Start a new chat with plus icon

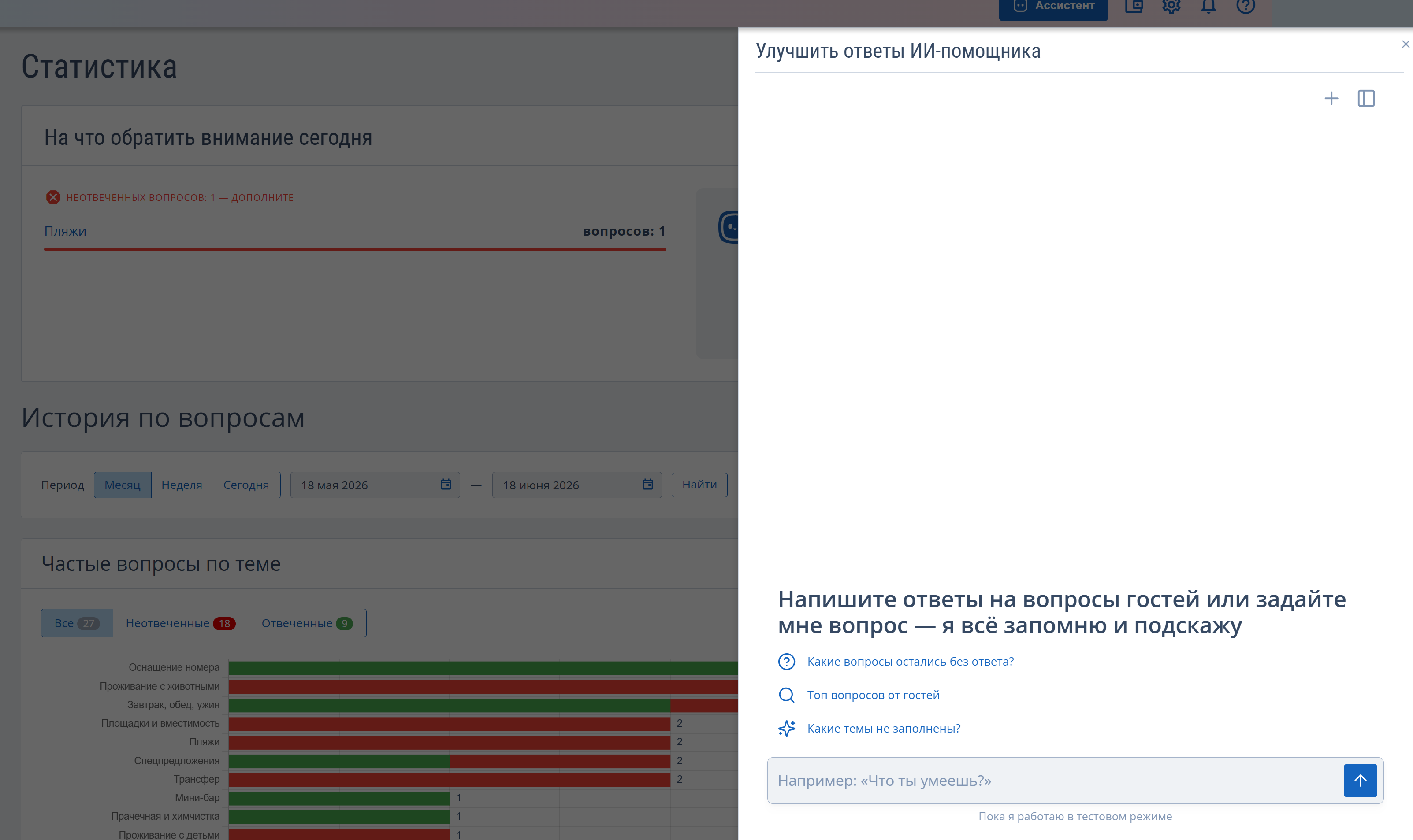tap(1331, 99)
